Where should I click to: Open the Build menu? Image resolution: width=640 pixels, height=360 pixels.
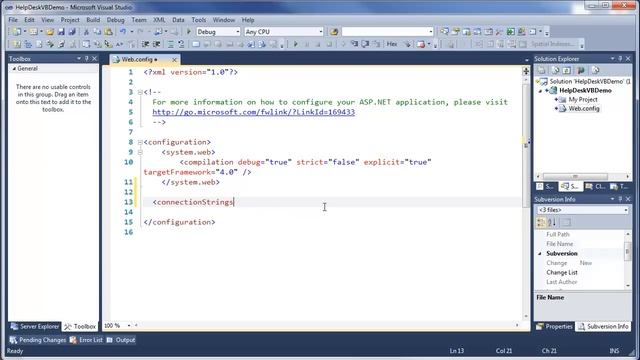93,20
